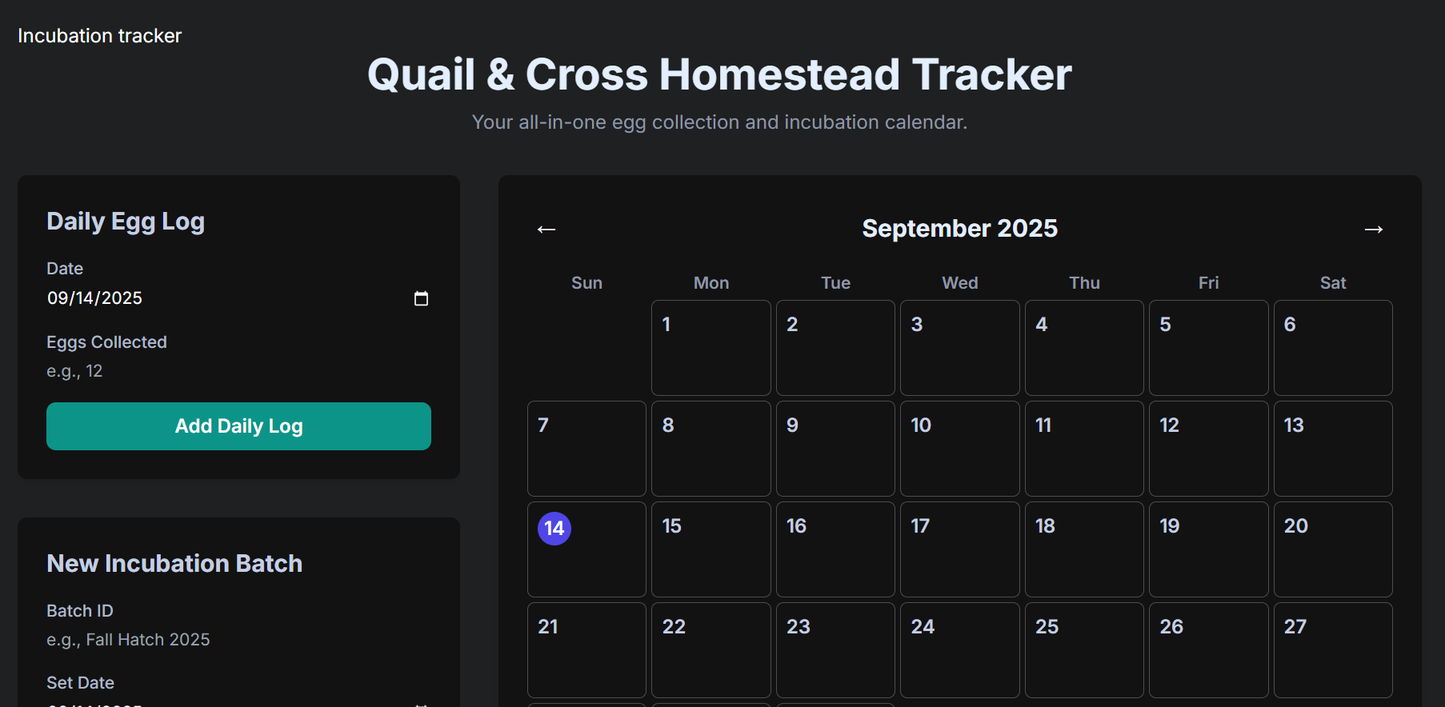Select September 1 on the calendar

click(710, 348)
